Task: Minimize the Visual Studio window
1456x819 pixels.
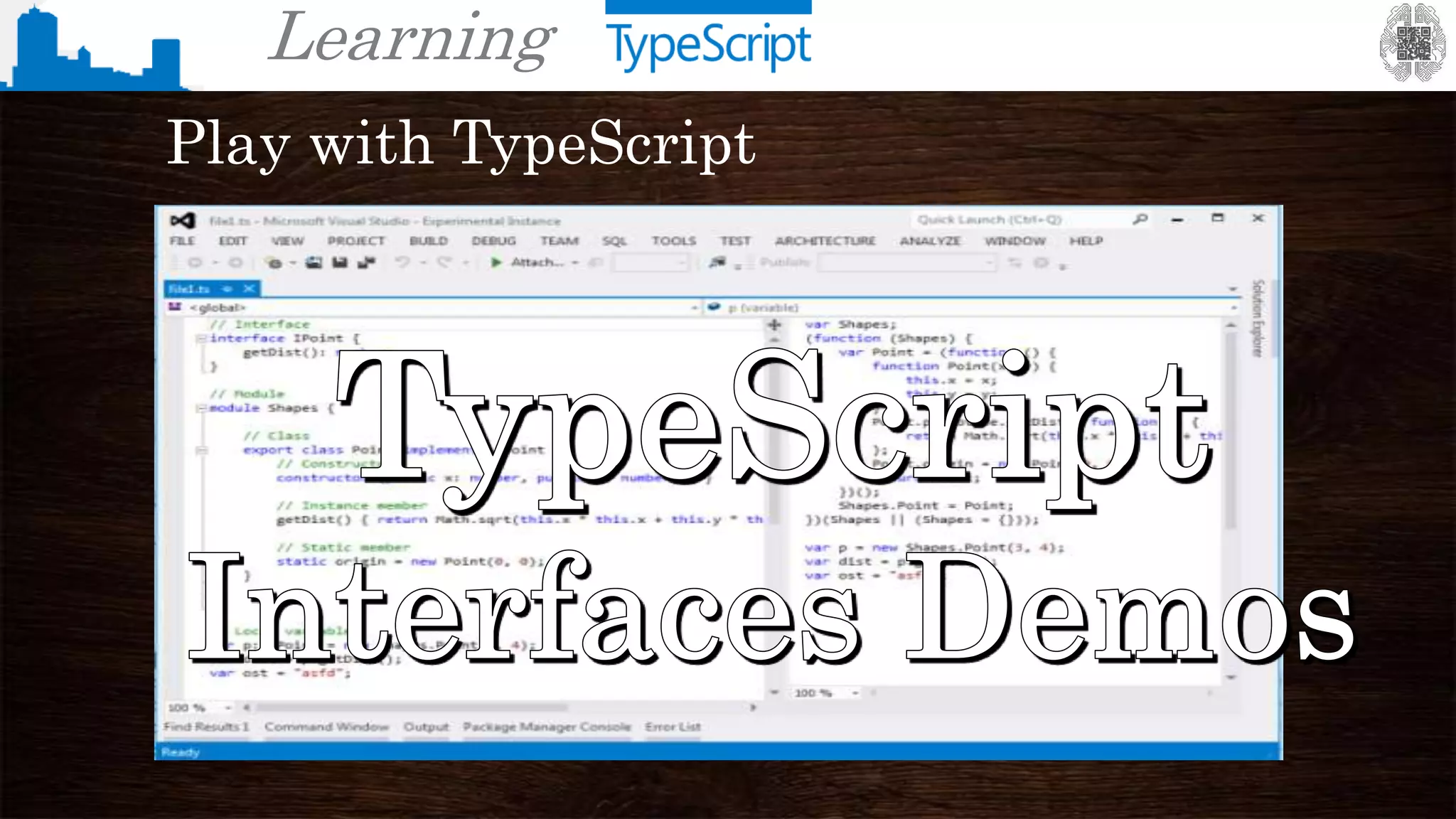Action: pyautogui.click(x=1177, y=219)
